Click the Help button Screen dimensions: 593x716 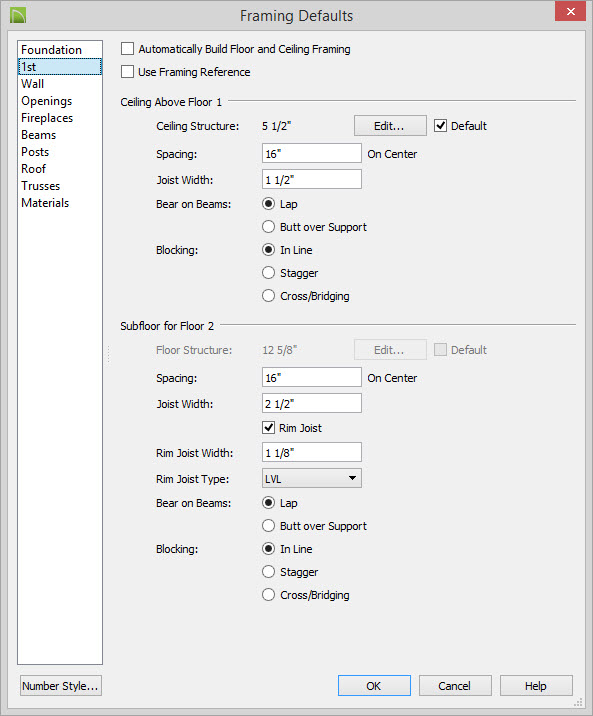(x=536, y=685)
